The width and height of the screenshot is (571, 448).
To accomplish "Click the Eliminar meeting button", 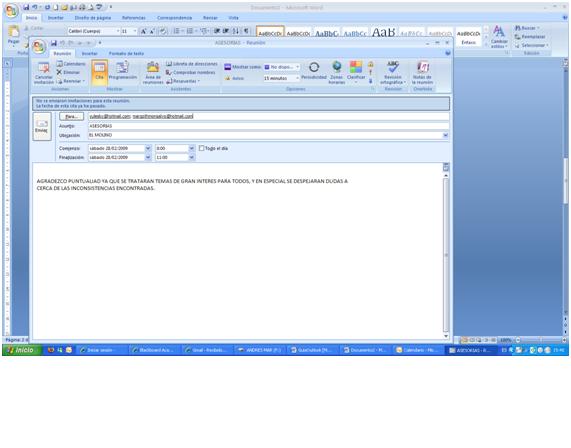I will click(x=68, y=72).
